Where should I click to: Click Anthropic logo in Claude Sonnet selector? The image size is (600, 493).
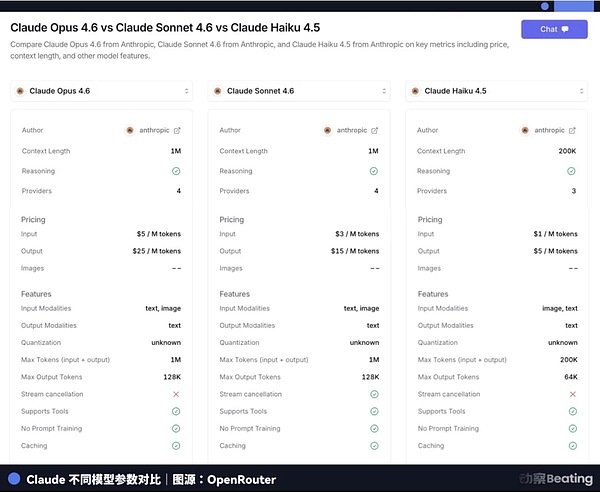click(x=219, y=91)
